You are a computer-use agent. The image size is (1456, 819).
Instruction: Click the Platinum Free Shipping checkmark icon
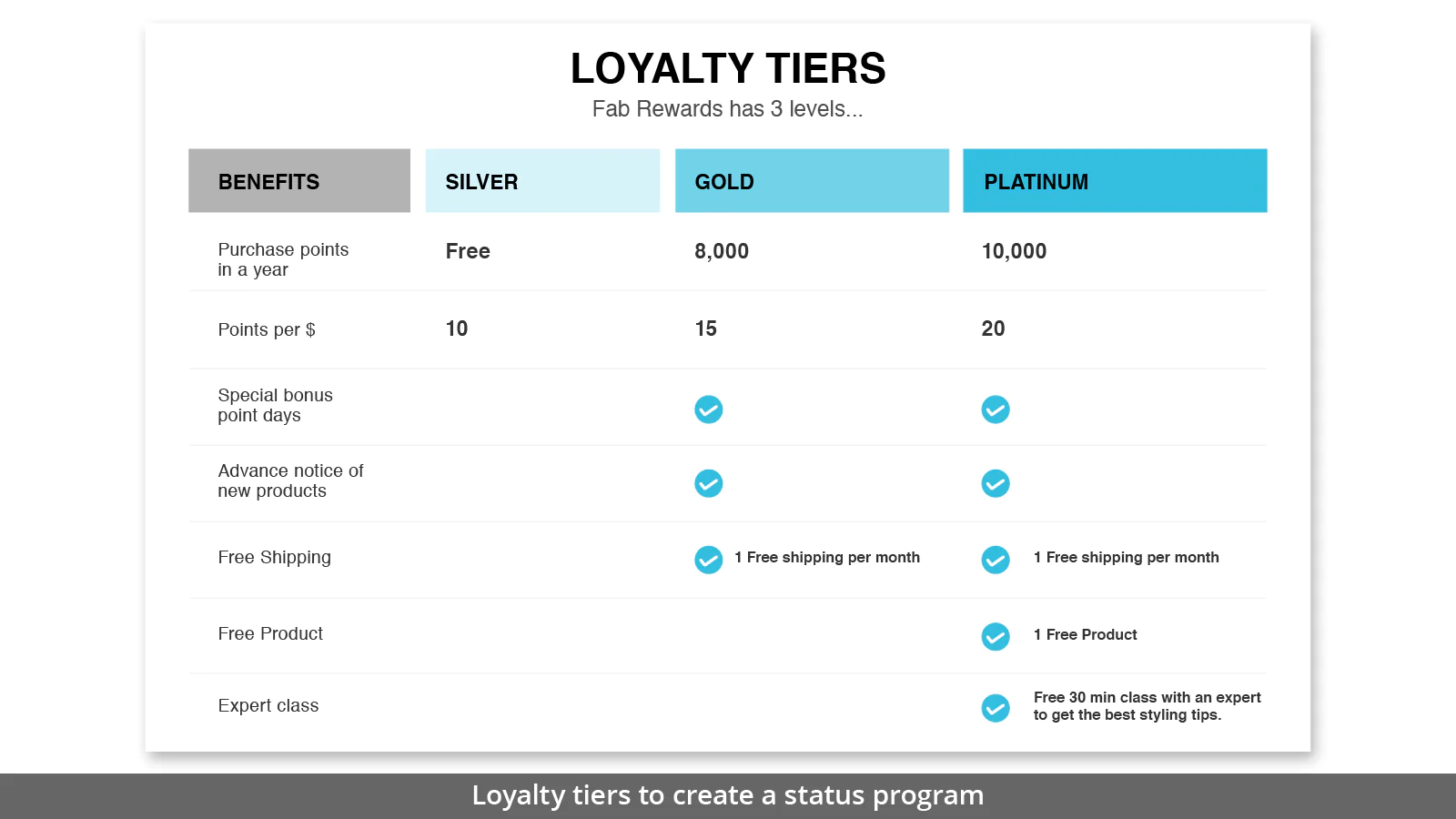[996, 560]
